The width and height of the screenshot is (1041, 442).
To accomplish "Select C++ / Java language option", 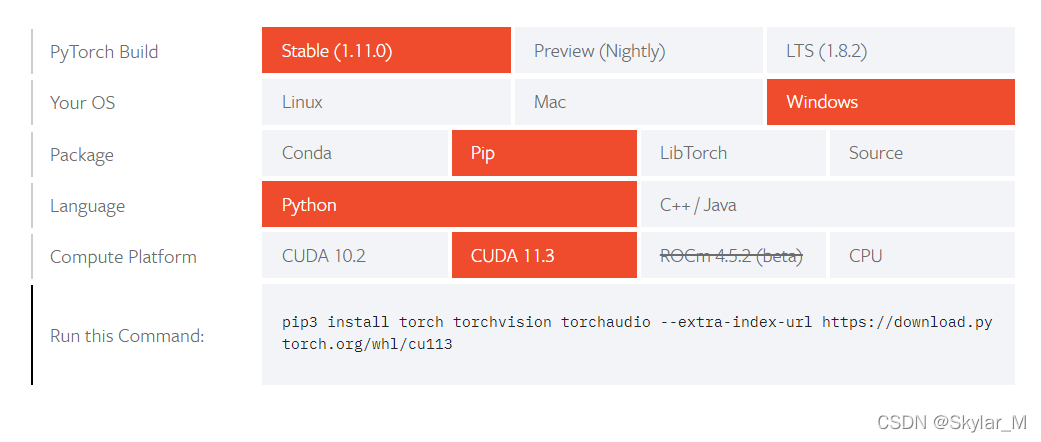I will (828, 204).
